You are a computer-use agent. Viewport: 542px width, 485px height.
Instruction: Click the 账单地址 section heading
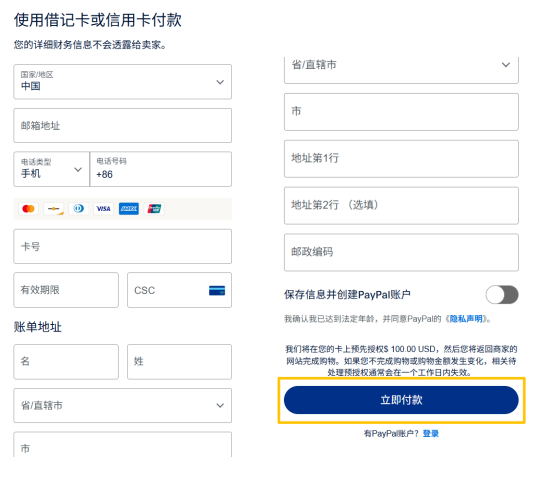point(38,327)
